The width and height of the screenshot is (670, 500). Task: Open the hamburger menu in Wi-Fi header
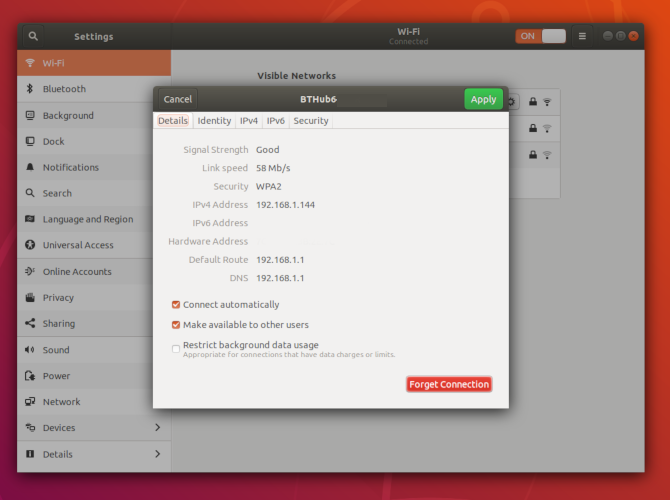pos(582,36)
